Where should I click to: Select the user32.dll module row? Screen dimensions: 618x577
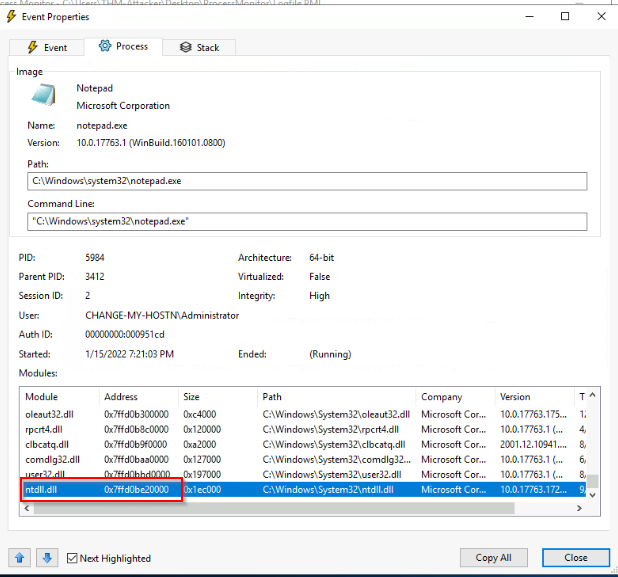click(303, 474)
